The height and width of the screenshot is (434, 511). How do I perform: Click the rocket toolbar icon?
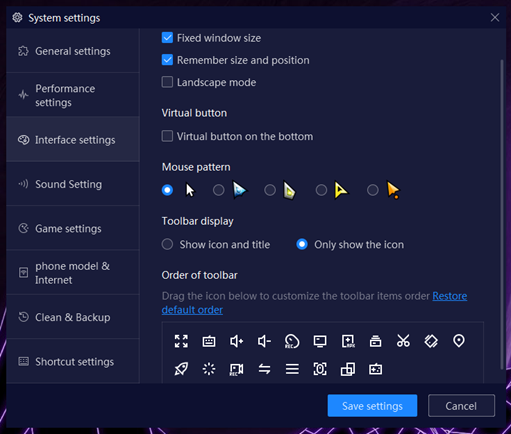coord(181,369)
